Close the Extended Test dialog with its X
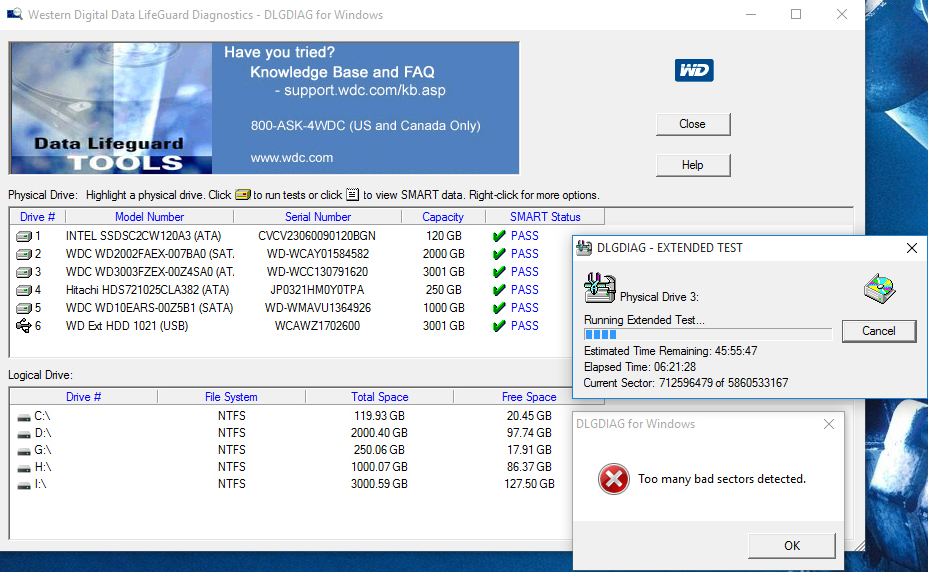 click(x=912, y=248)
